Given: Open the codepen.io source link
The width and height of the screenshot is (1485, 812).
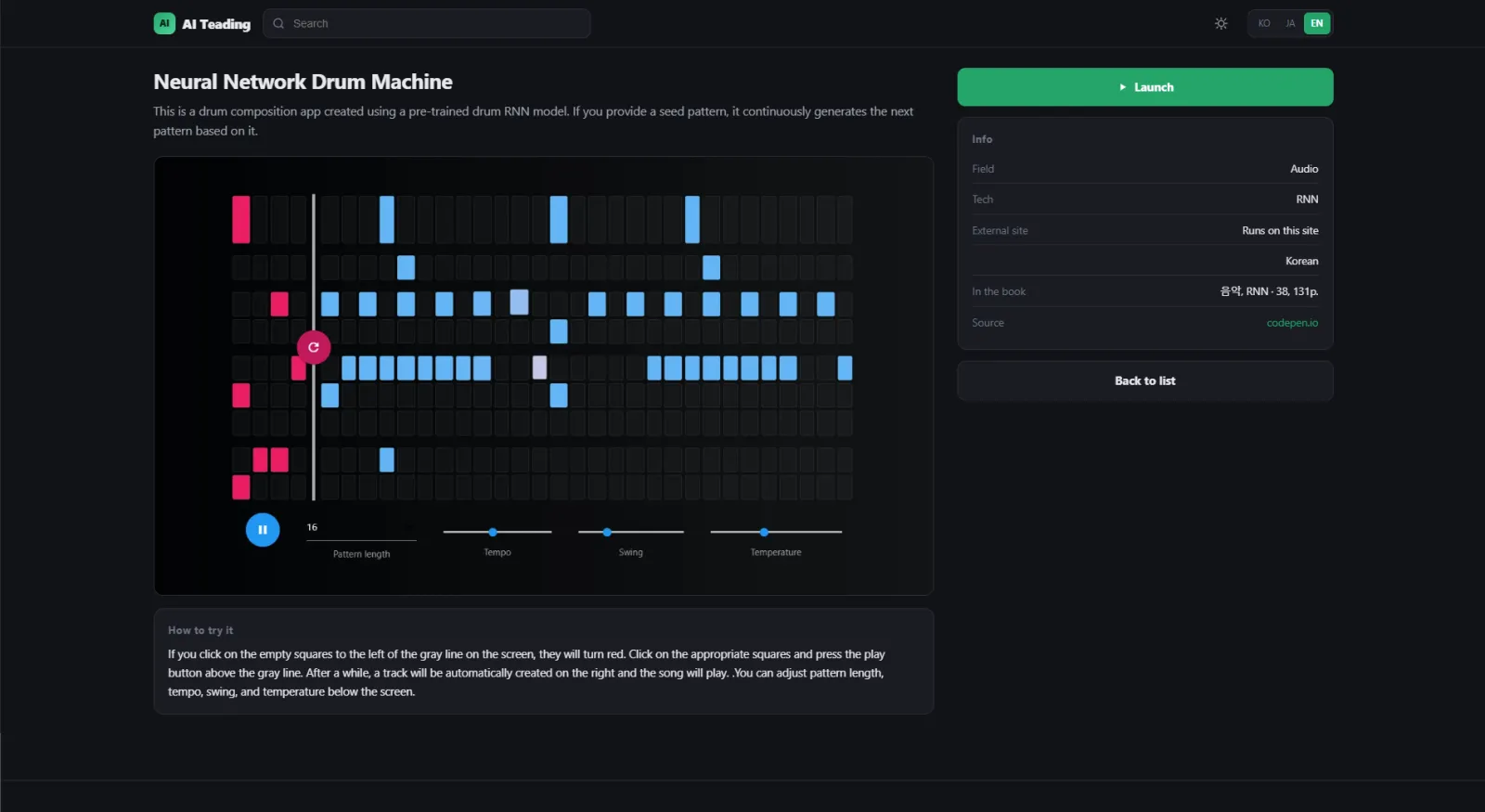Looking at the screenshot, I should 1292,323.
